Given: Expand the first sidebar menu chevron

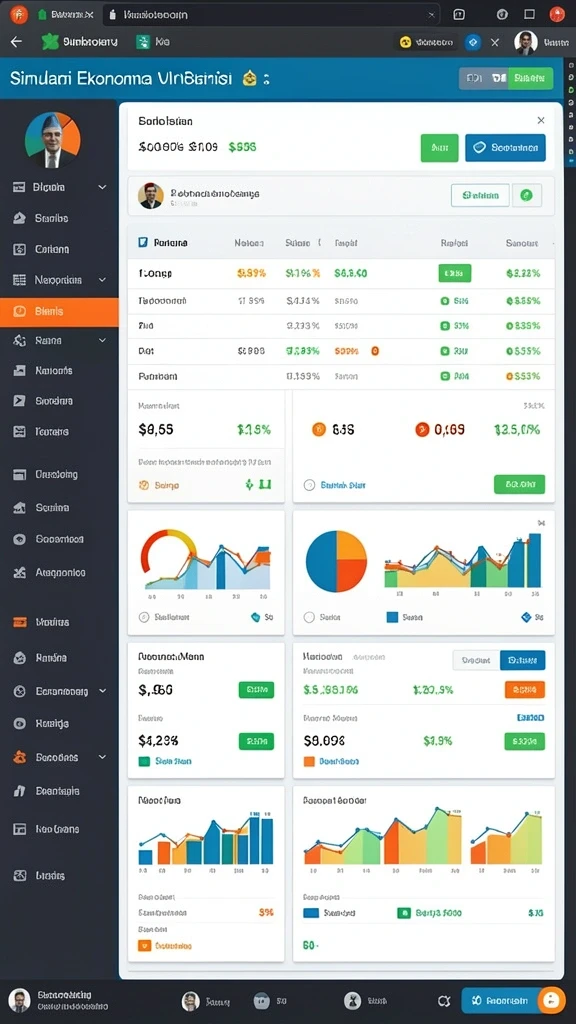Looking at the screenshot, I should coord(103,187).
